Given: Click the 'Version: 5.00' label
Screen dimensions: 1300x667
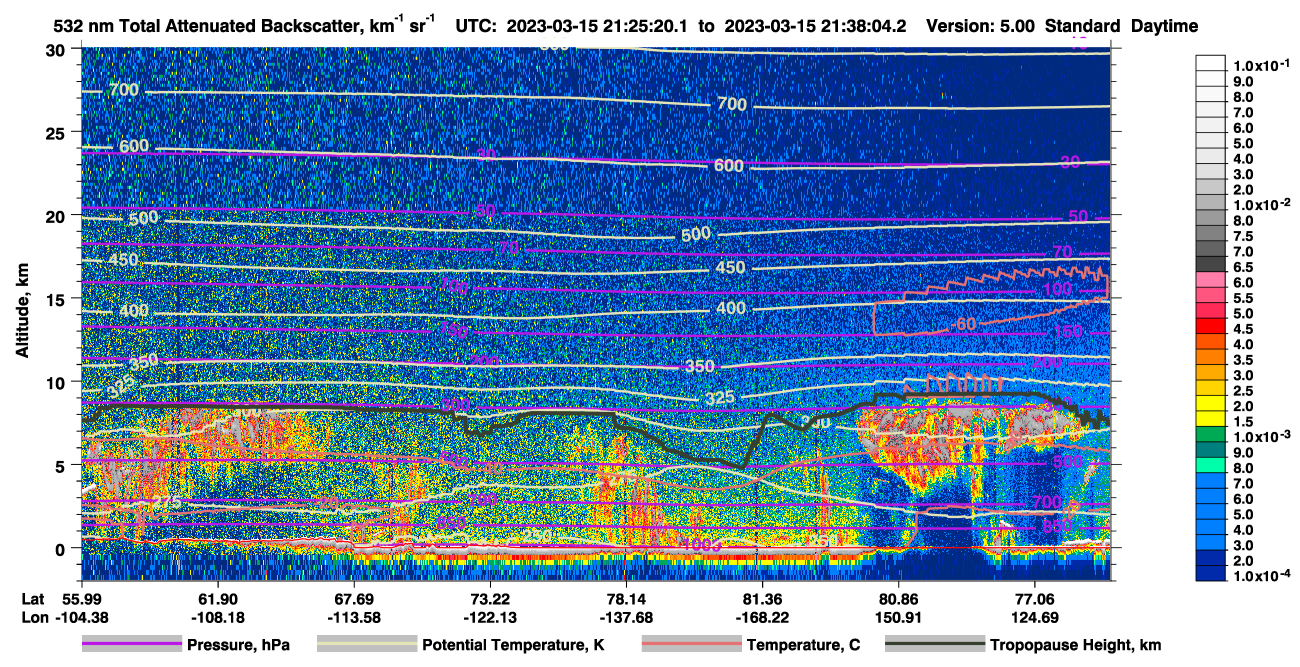Looking at the screenshot, I should pos(981,26).
